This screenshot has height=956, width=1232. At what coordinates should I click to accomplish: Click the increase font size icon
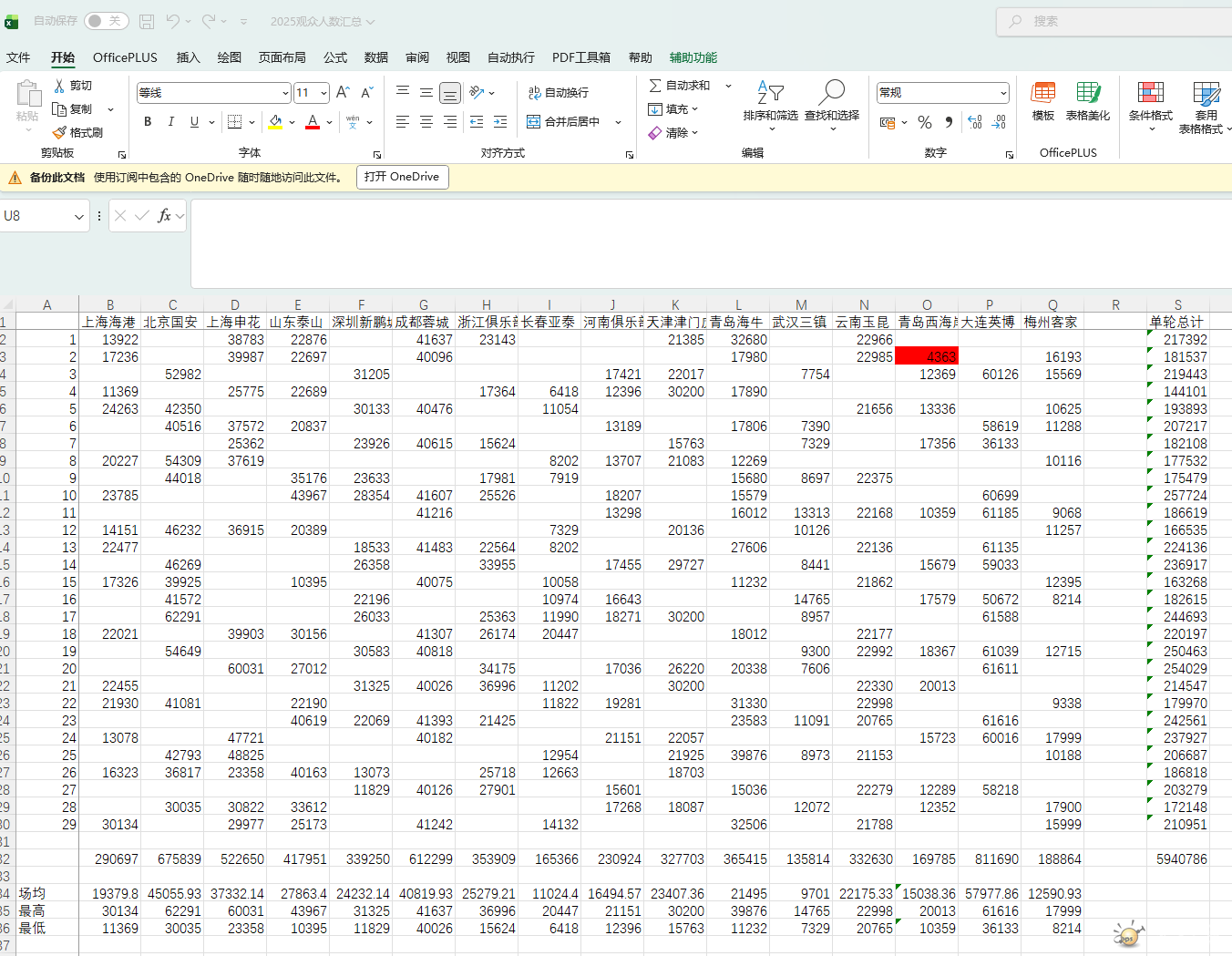343,93
